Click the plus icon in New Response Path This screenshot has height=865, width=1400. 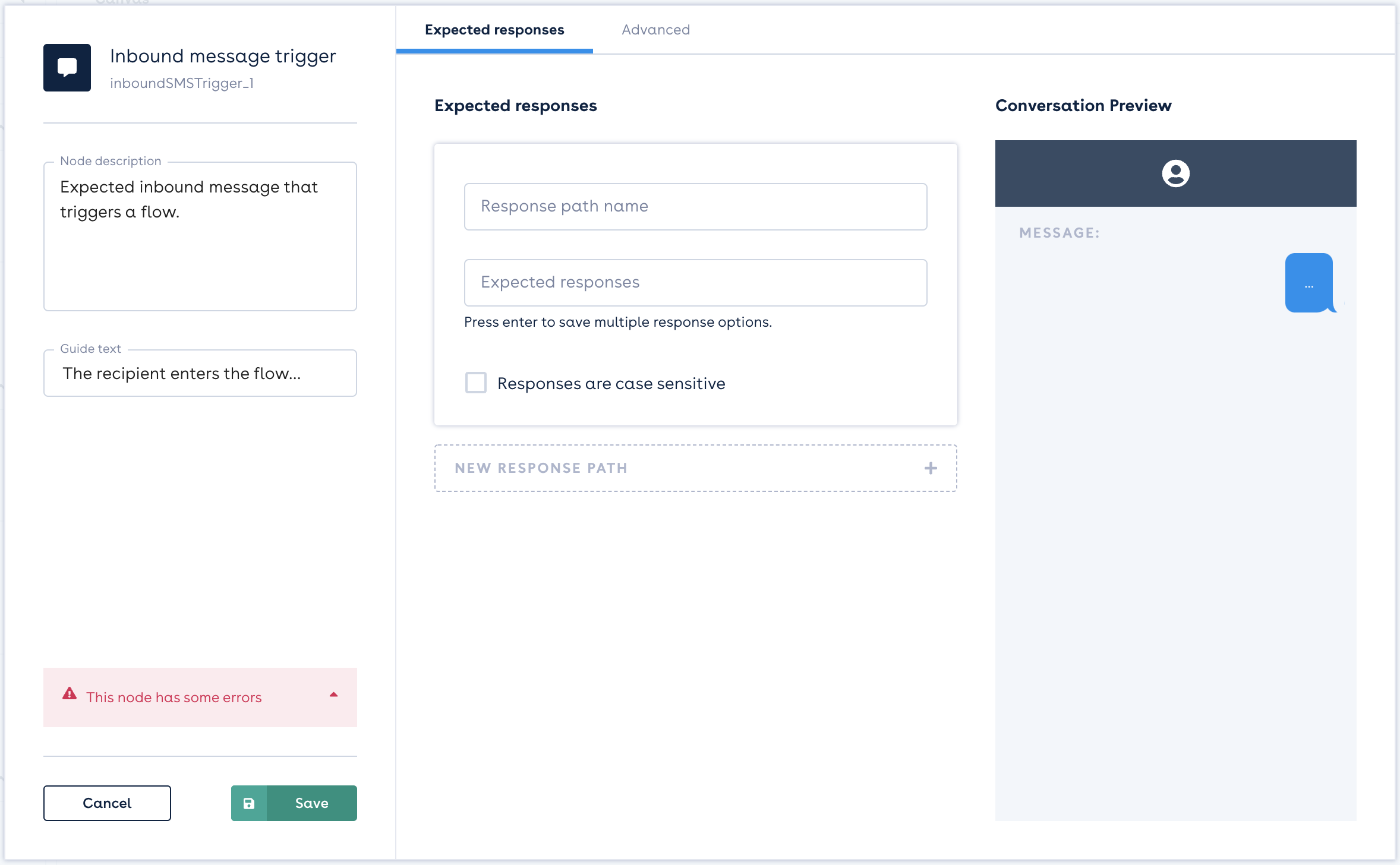click(931, 468)
